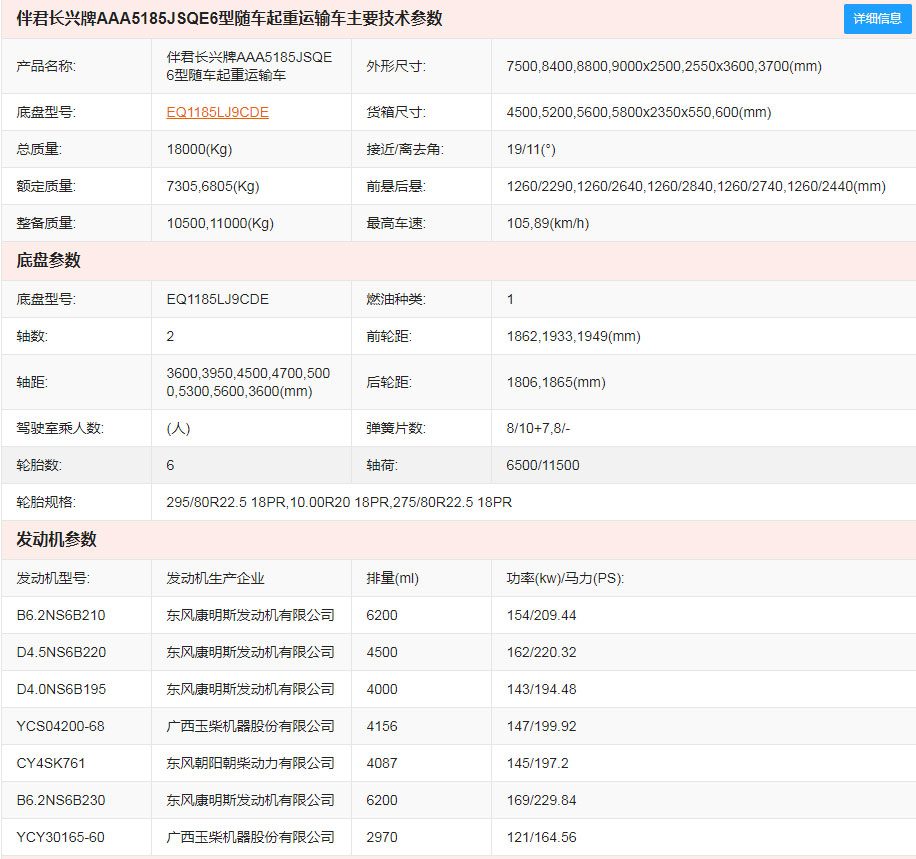Image resolution: width=916 pixels, height=859 pixels.
Task: Select rated mass value 7305,6805(Kg)
Action: click(213, 186)
